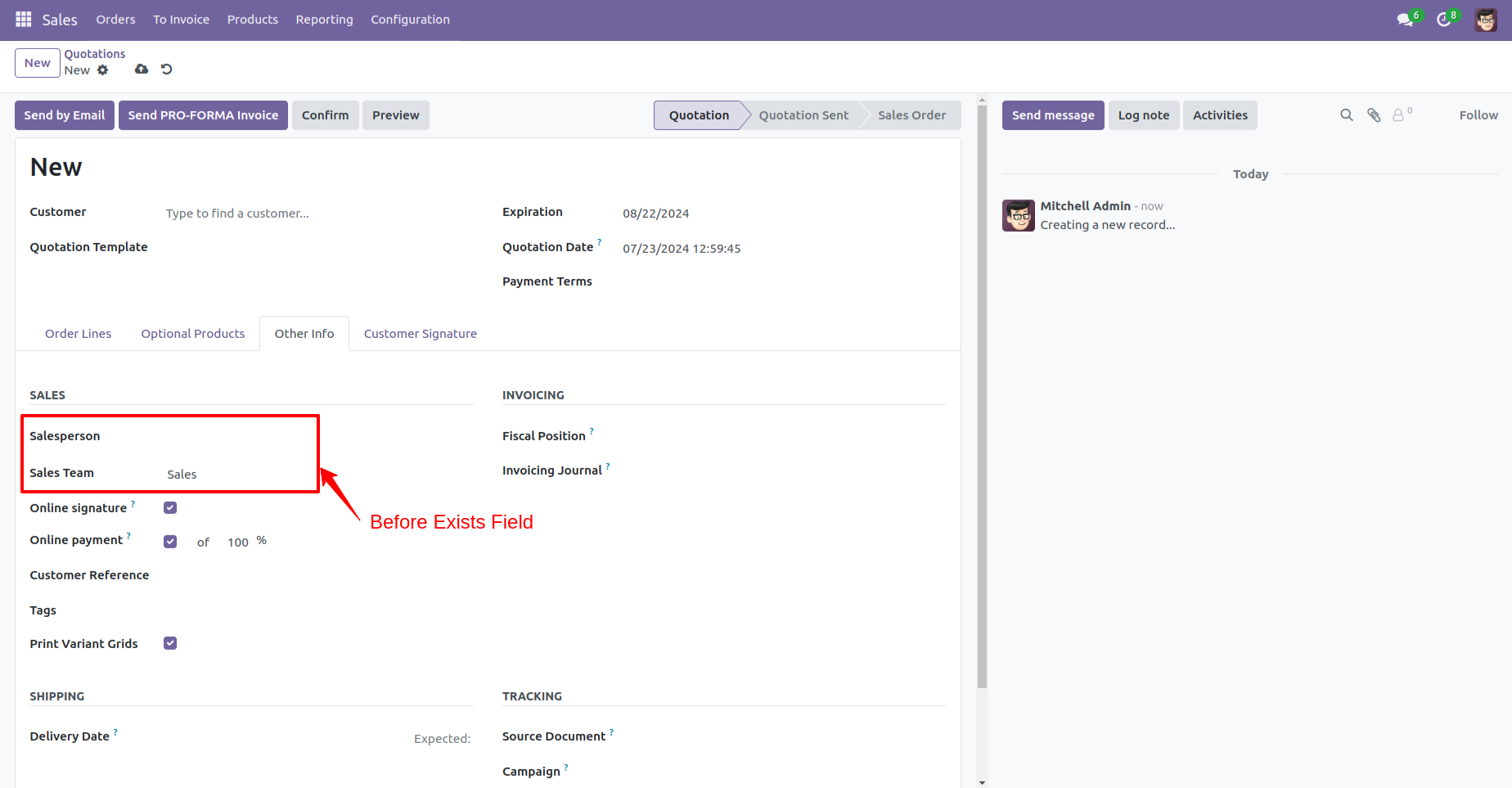The height and width of the screenshot is (788, 1512).
Task: Uncheck the Online payment checkbox
Action: [170, 542]
